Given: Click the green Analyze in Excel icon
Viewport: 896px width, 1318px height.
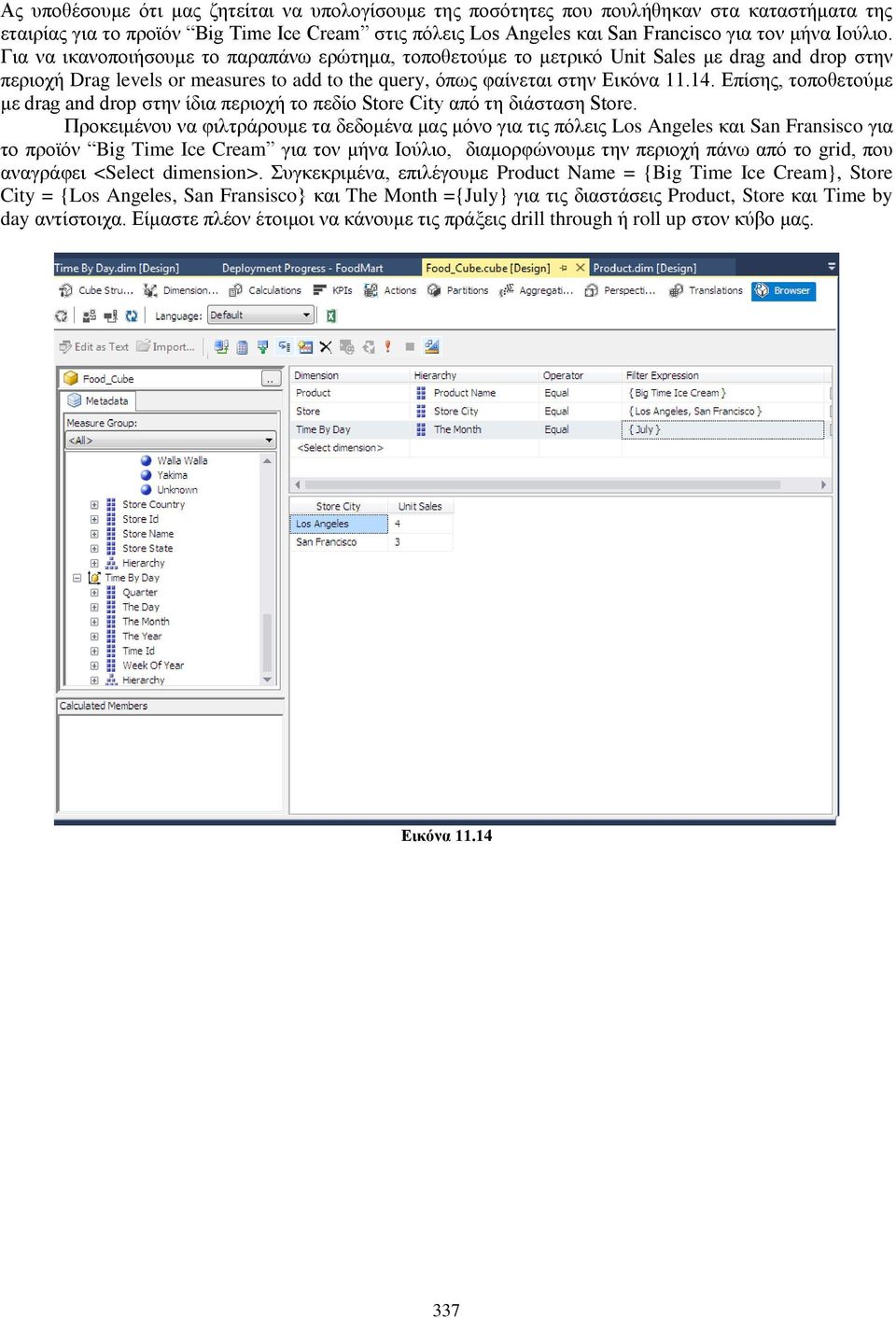Looking at the screenshot, I should [330, 315].
